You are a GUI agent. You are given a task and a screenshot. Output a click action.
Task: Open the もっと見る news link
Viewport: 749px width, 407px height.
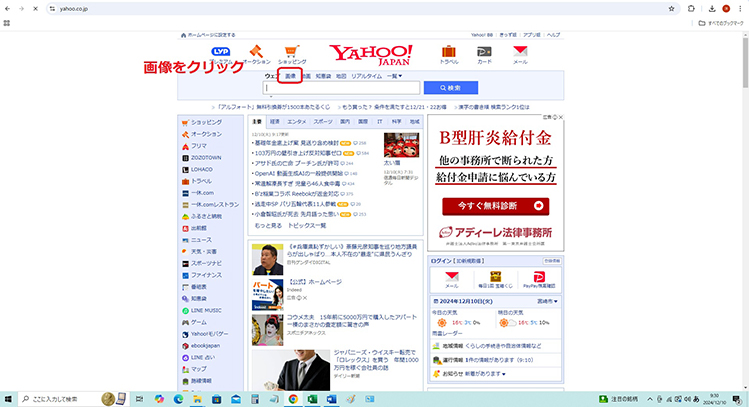pyautogui.click(x=268, y=225)
